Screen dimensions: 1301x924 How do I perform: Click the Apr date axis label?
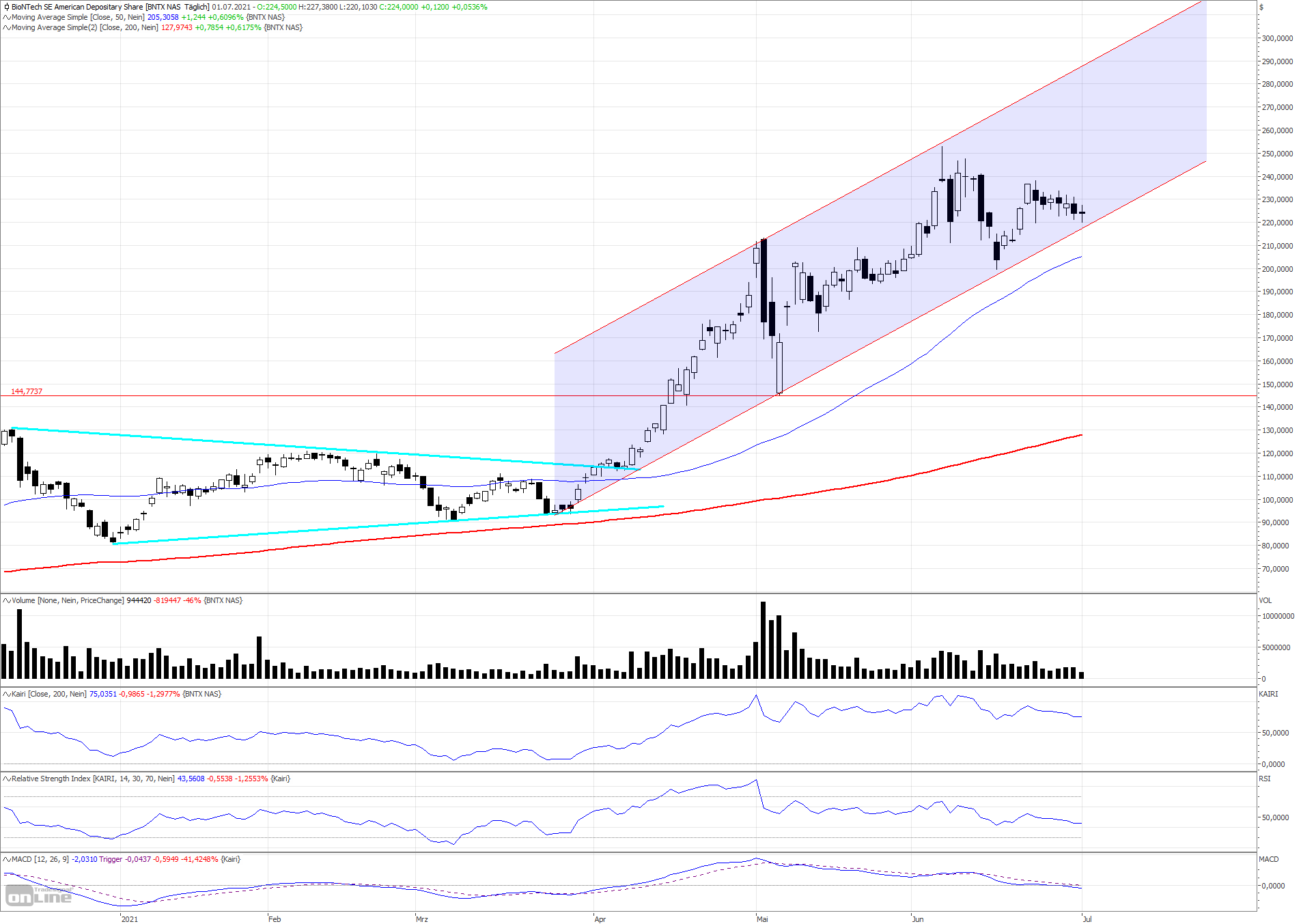click(600, 919)
